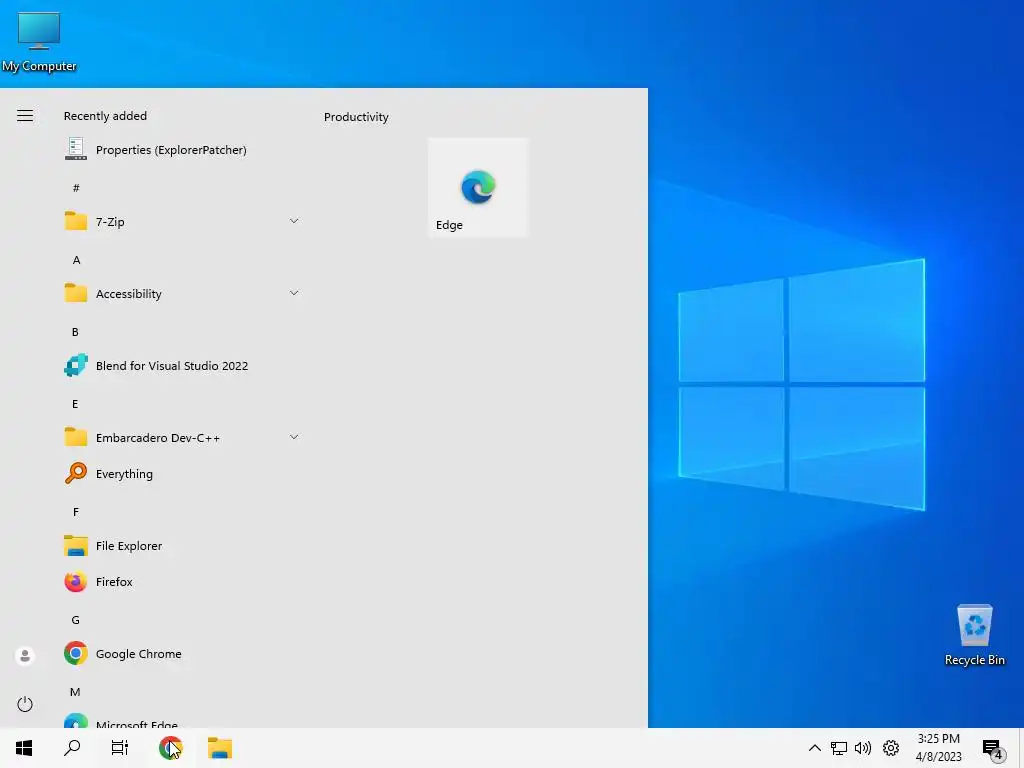Open the volume control tray icon

coord(863,748)
